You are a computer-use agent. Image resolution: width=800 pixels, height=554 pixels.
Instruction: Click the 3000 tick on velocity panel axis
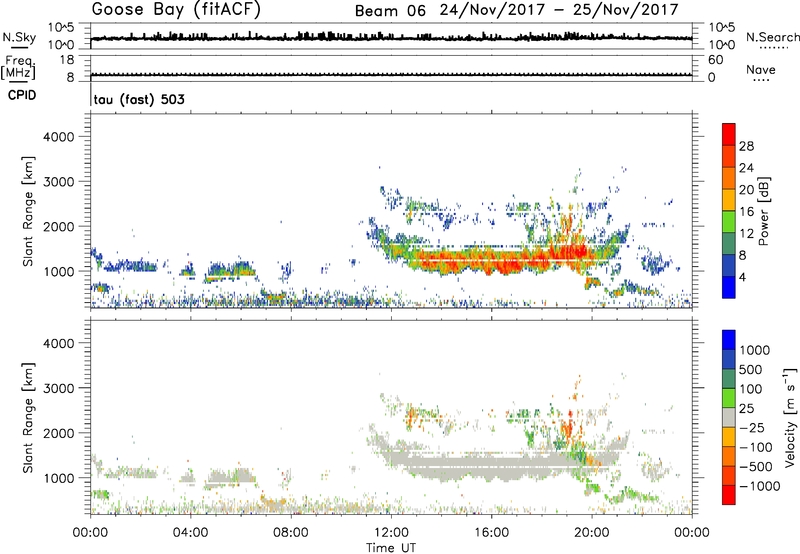59,388
